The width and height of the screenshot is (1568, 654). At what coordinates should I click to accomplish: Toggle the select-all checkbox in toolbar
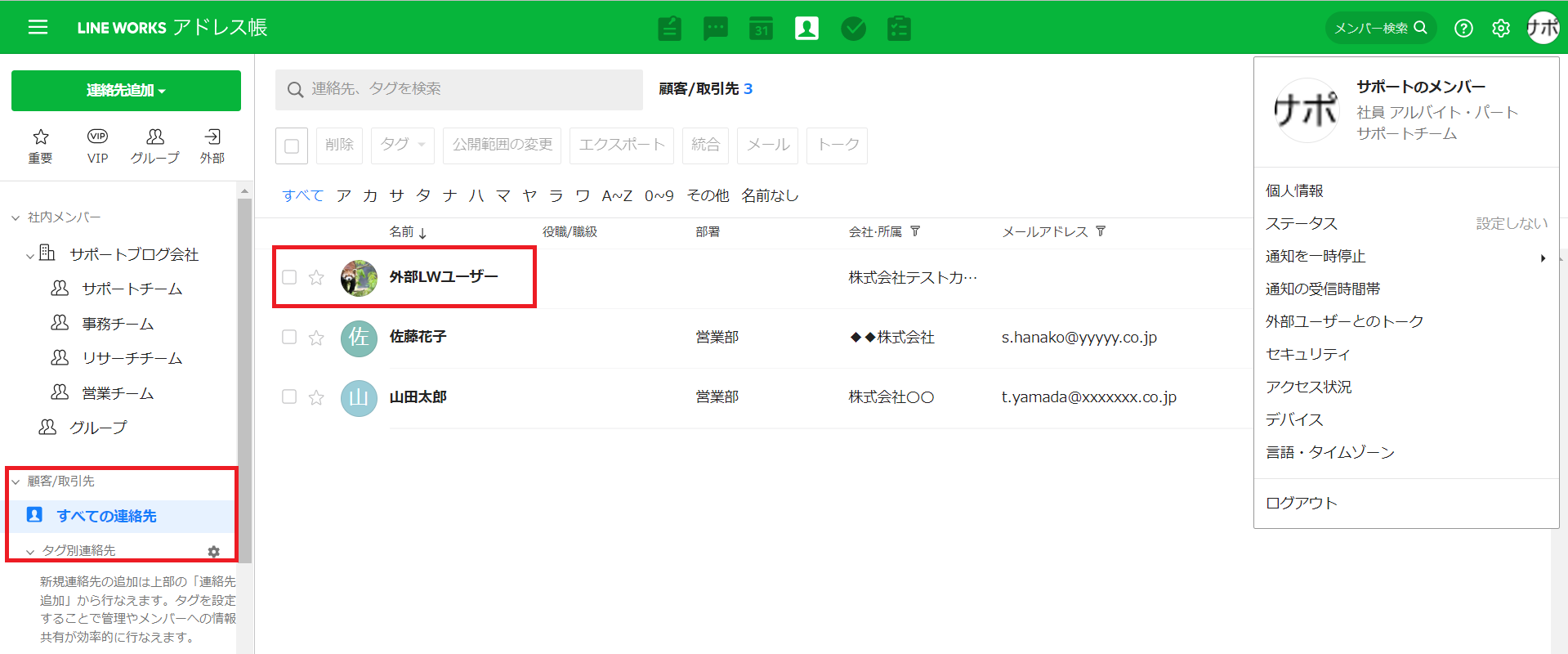[292, 146]
